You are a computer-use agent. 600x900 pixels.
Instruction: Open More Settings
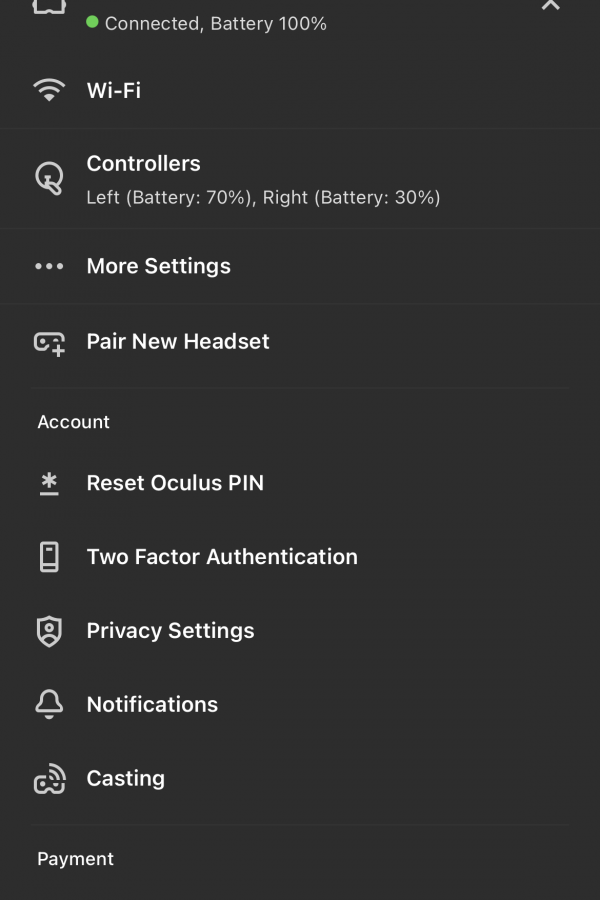coord(300,266)
